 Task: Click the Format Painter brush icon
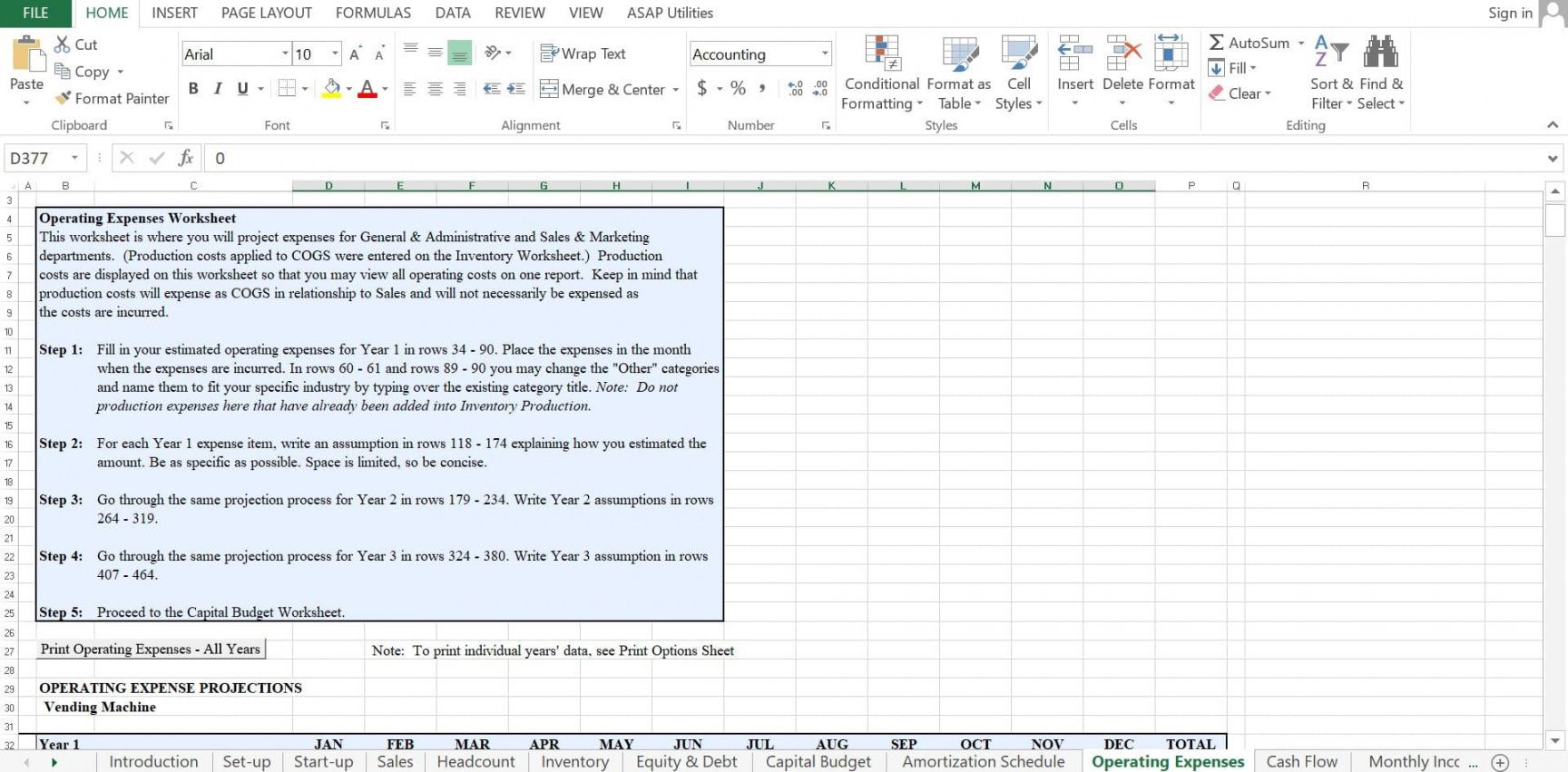pos(63,98)
